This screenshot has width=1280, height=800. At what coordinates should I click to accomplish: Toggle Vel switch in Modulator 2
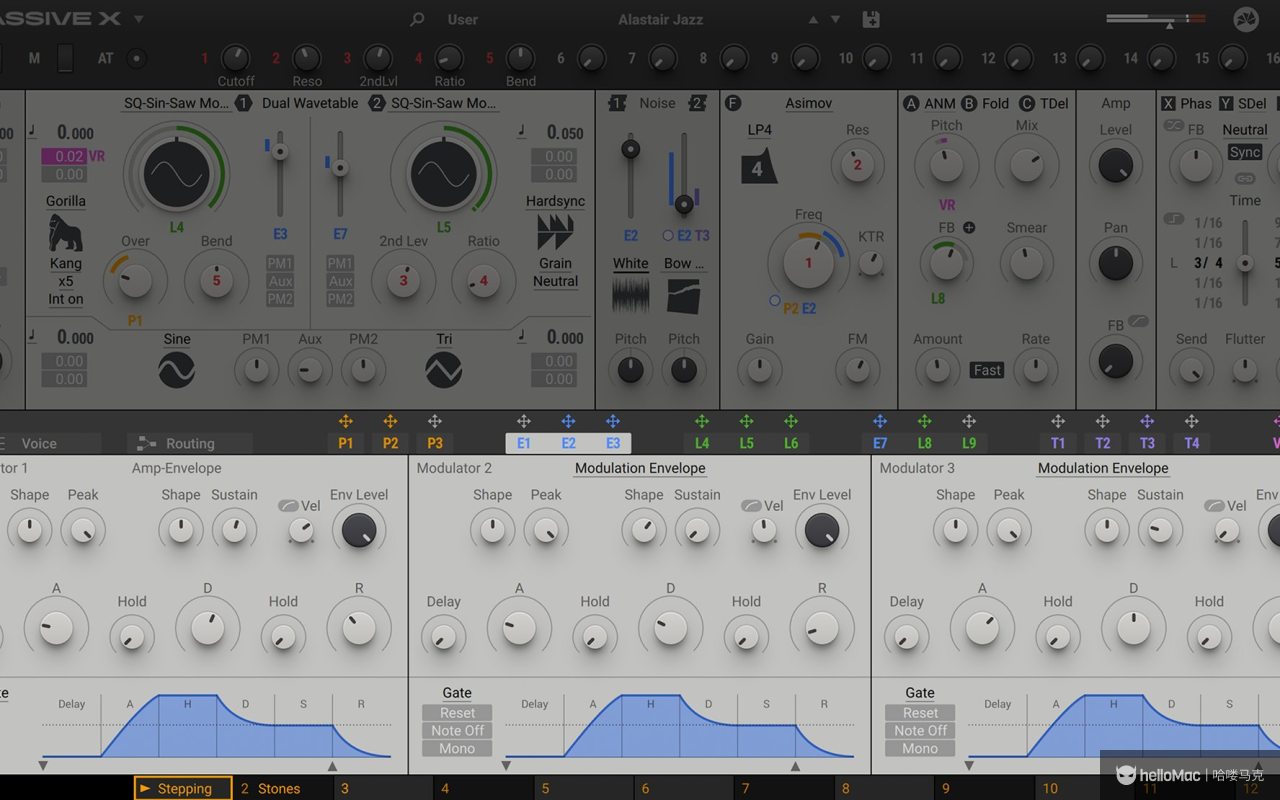751,506
